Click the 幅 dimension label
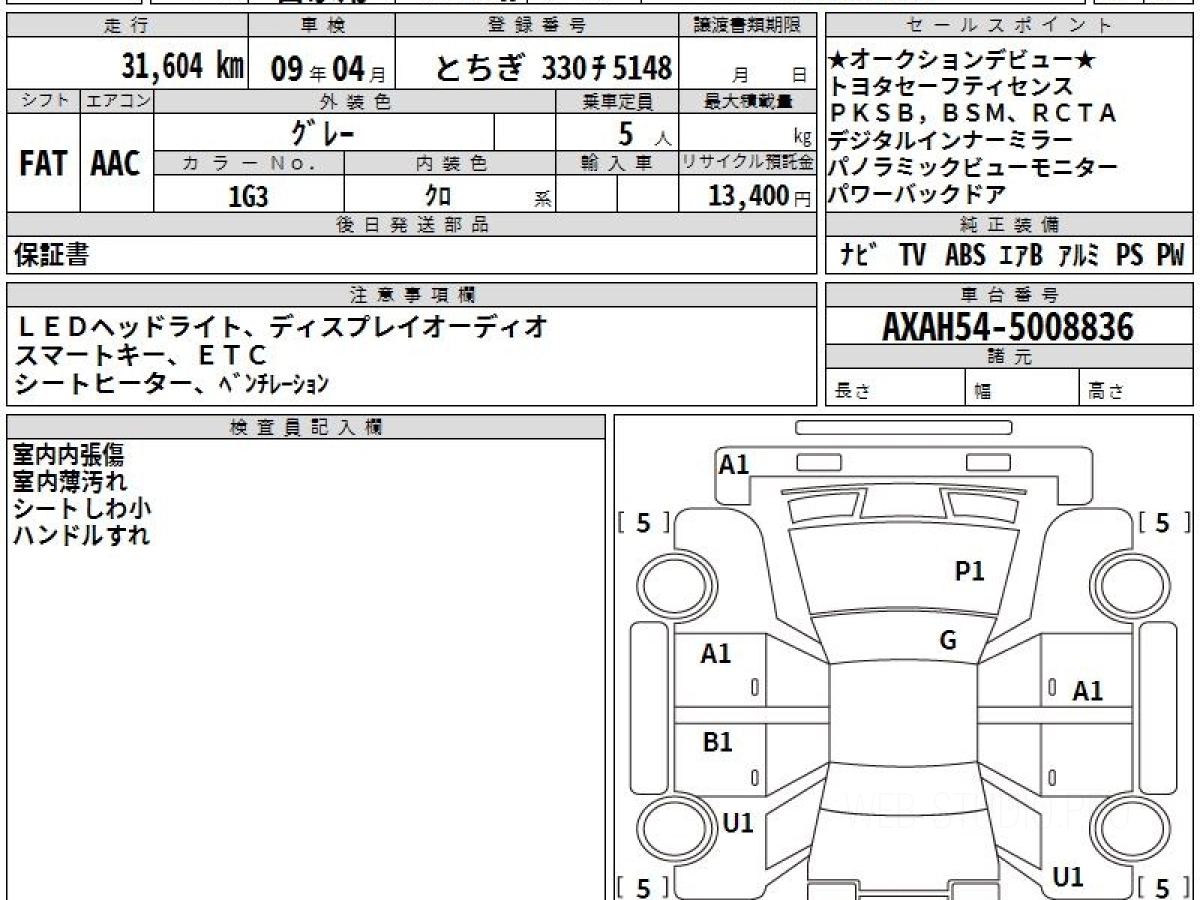Image resolution: width=1200 pixels, height=900 pixels. click(x=982, y=391)
